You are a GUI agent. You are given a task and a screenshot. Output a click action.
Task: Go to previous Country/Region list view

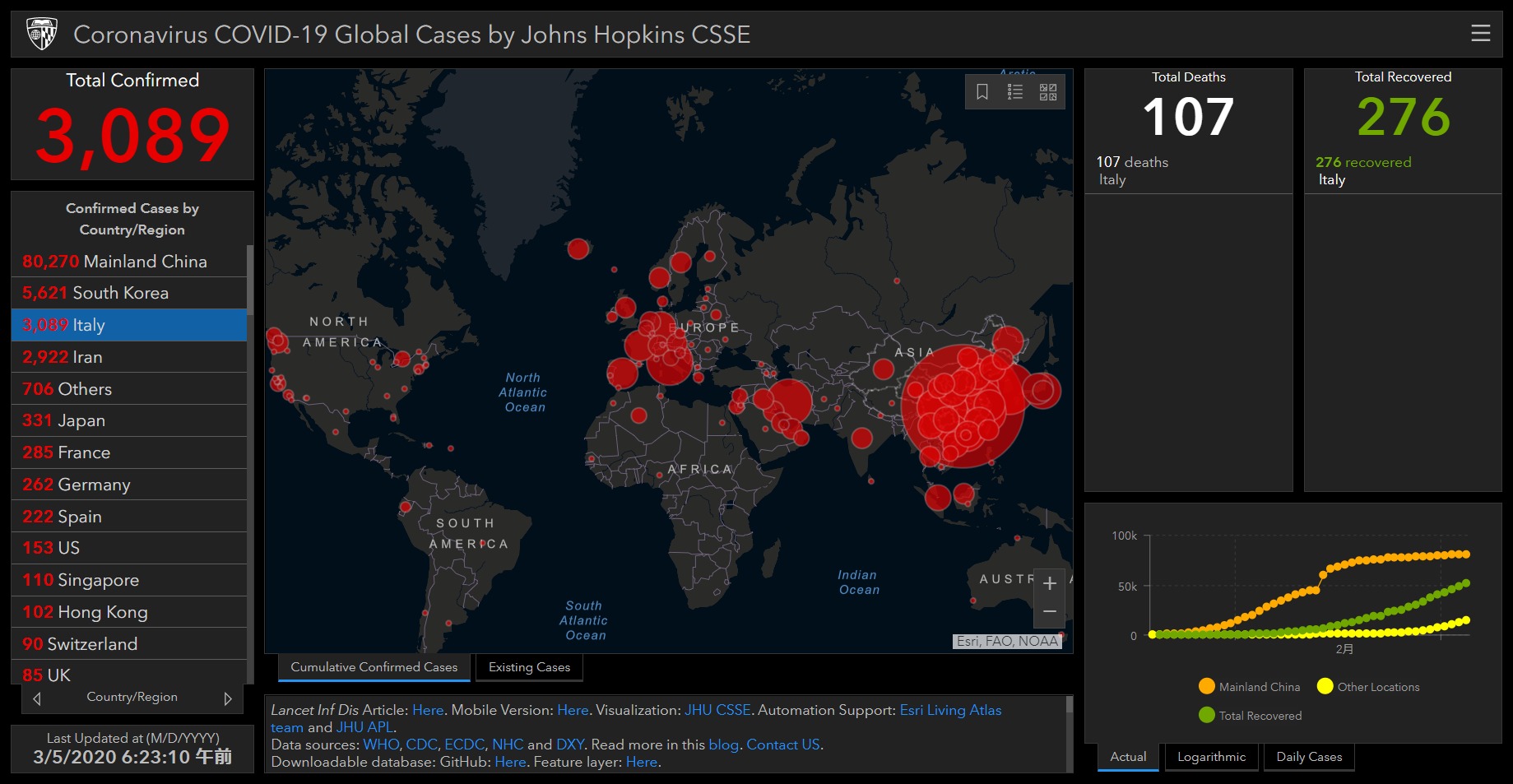click(37, 698)
